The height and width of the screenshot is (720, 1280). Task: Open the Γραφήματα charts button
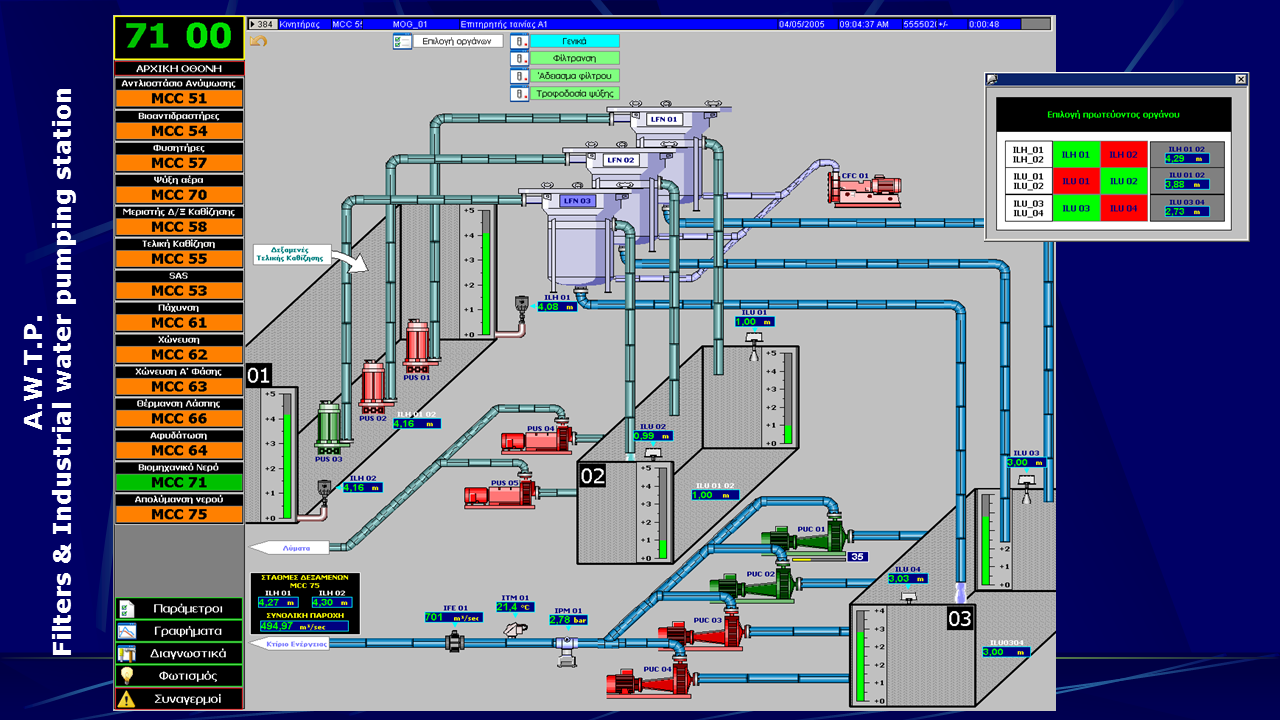(179, 631)
